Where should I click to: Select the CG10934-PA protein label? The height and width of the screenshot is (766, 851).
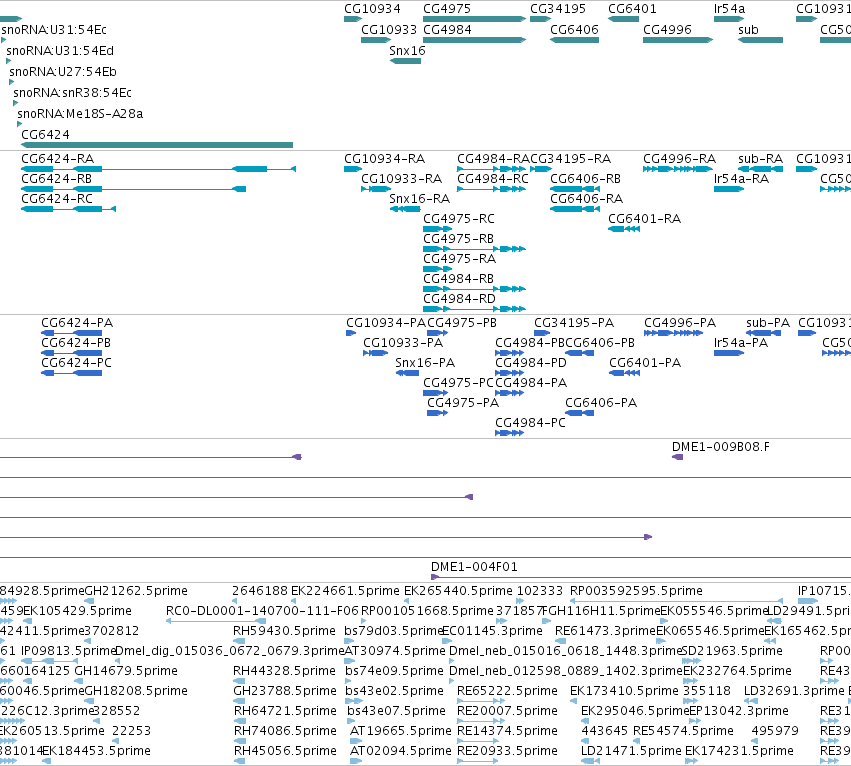point(386,323)
